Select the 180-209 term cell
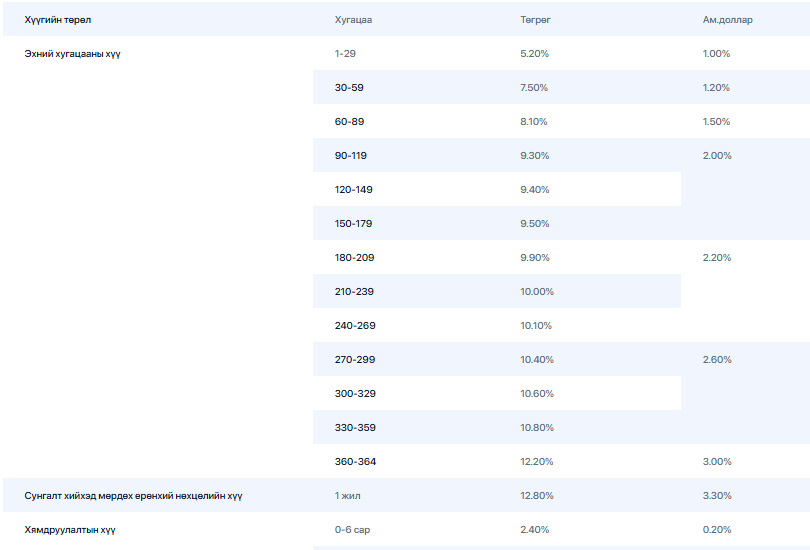The height and width of the screenshot is (550, 810). coord(354,257)
